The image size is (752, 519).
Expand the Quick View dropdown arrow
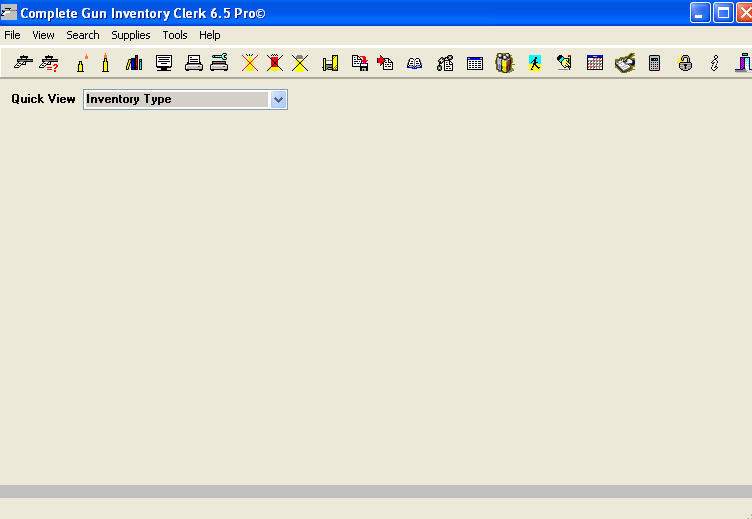pyautogui.click(x=278, y=100)
